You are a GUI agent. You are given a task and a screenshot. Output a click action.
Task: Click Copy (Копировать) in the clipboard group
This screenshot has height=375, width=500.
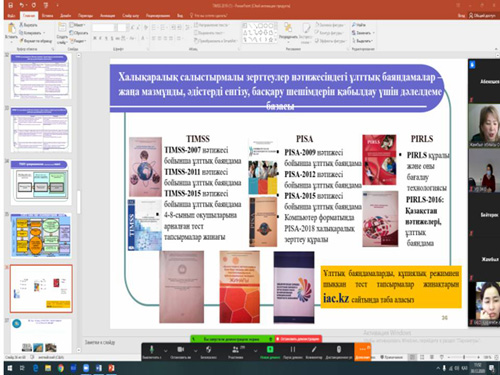[30, 33]
